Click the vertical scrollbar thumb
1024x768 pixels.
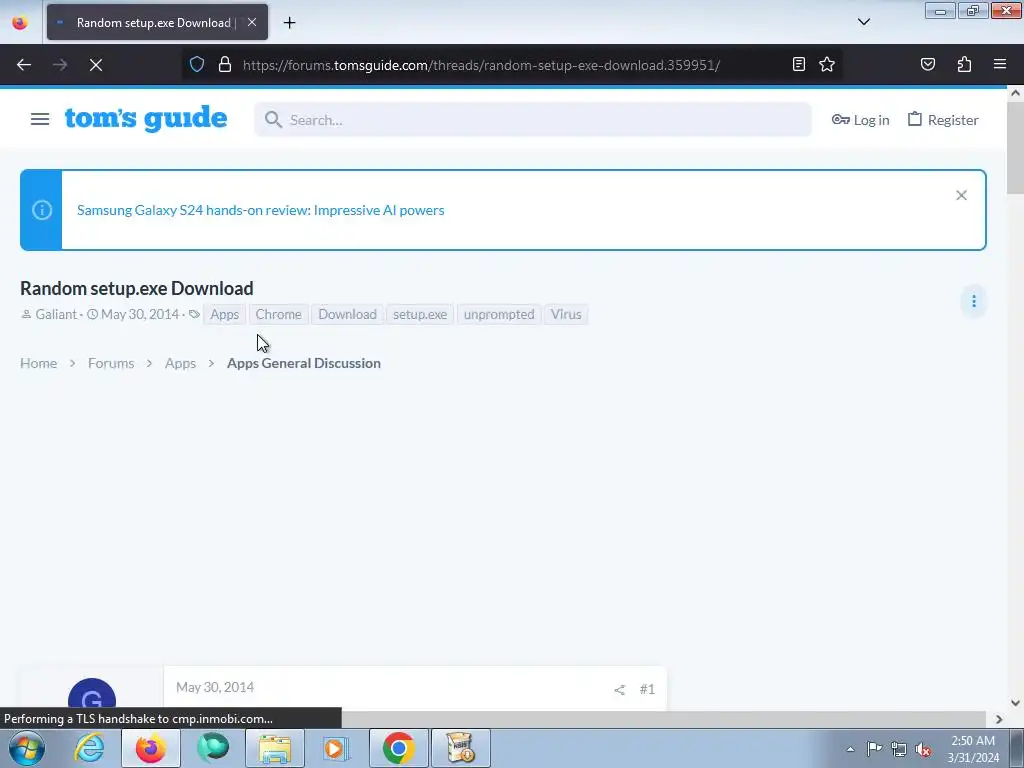coord(1015,148)
